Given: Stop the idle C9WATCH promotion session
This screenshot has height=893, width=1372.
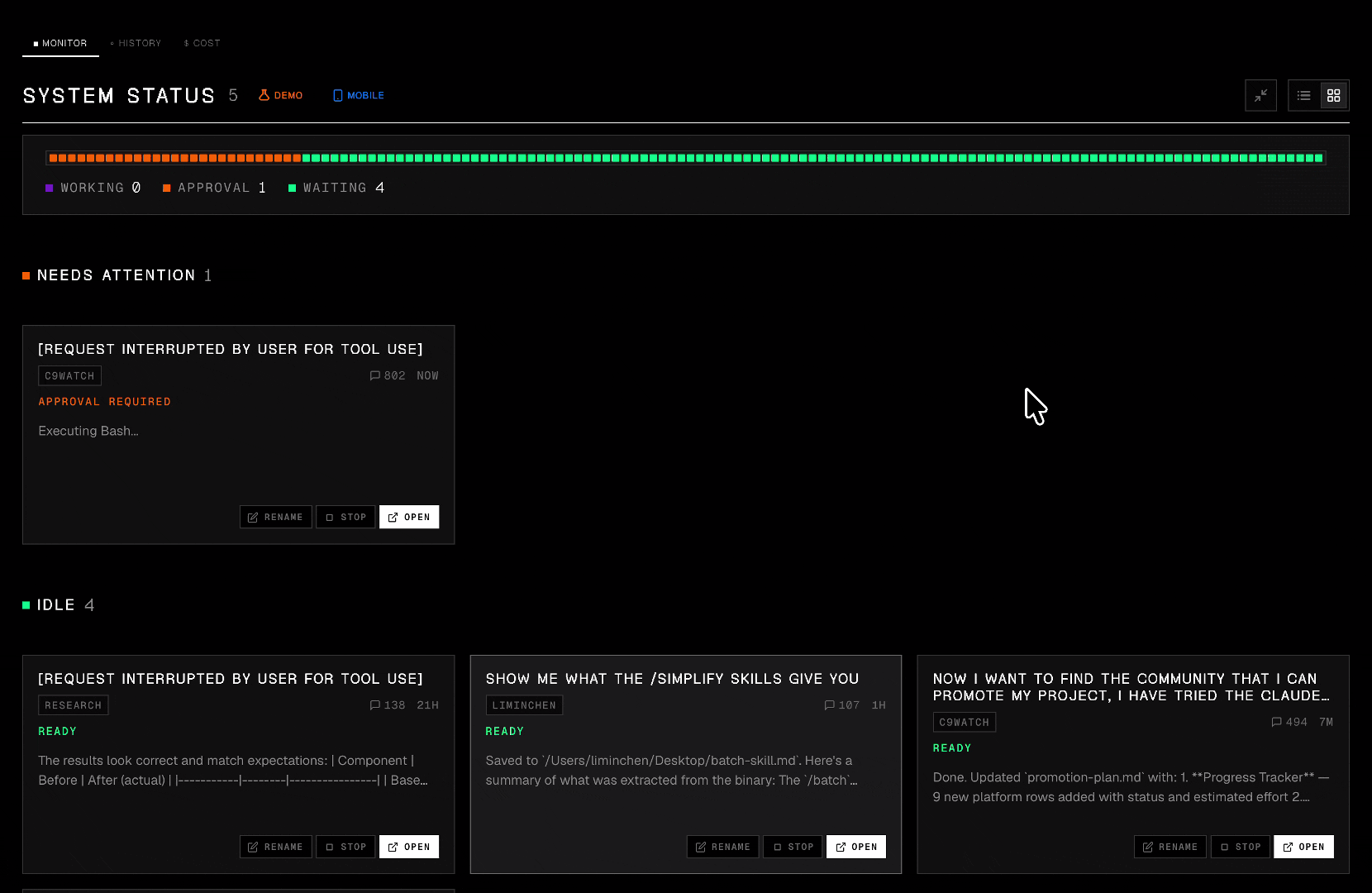Looking at the screenshot, I should coord(1241,847).
